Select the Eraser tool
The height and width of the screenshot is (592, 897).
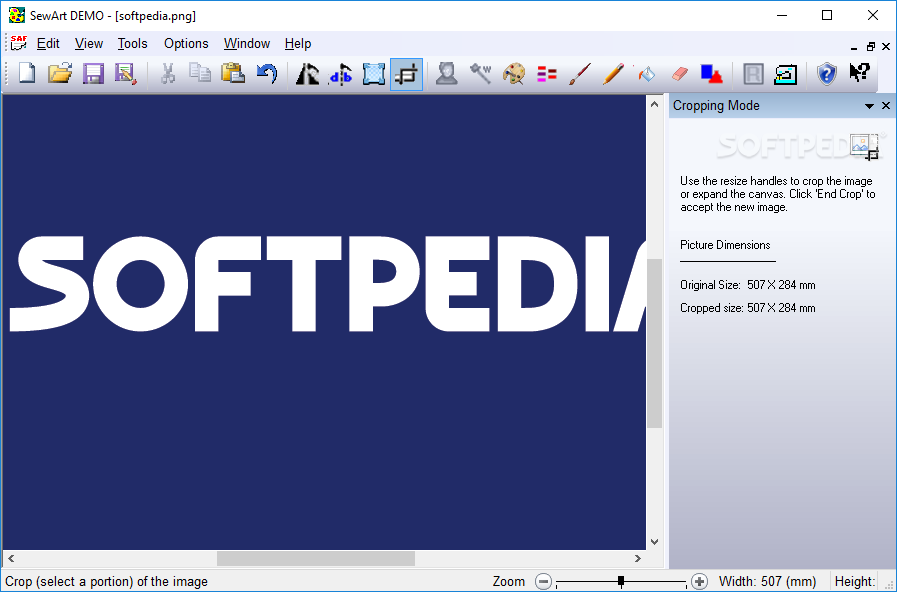pos(680,74)
